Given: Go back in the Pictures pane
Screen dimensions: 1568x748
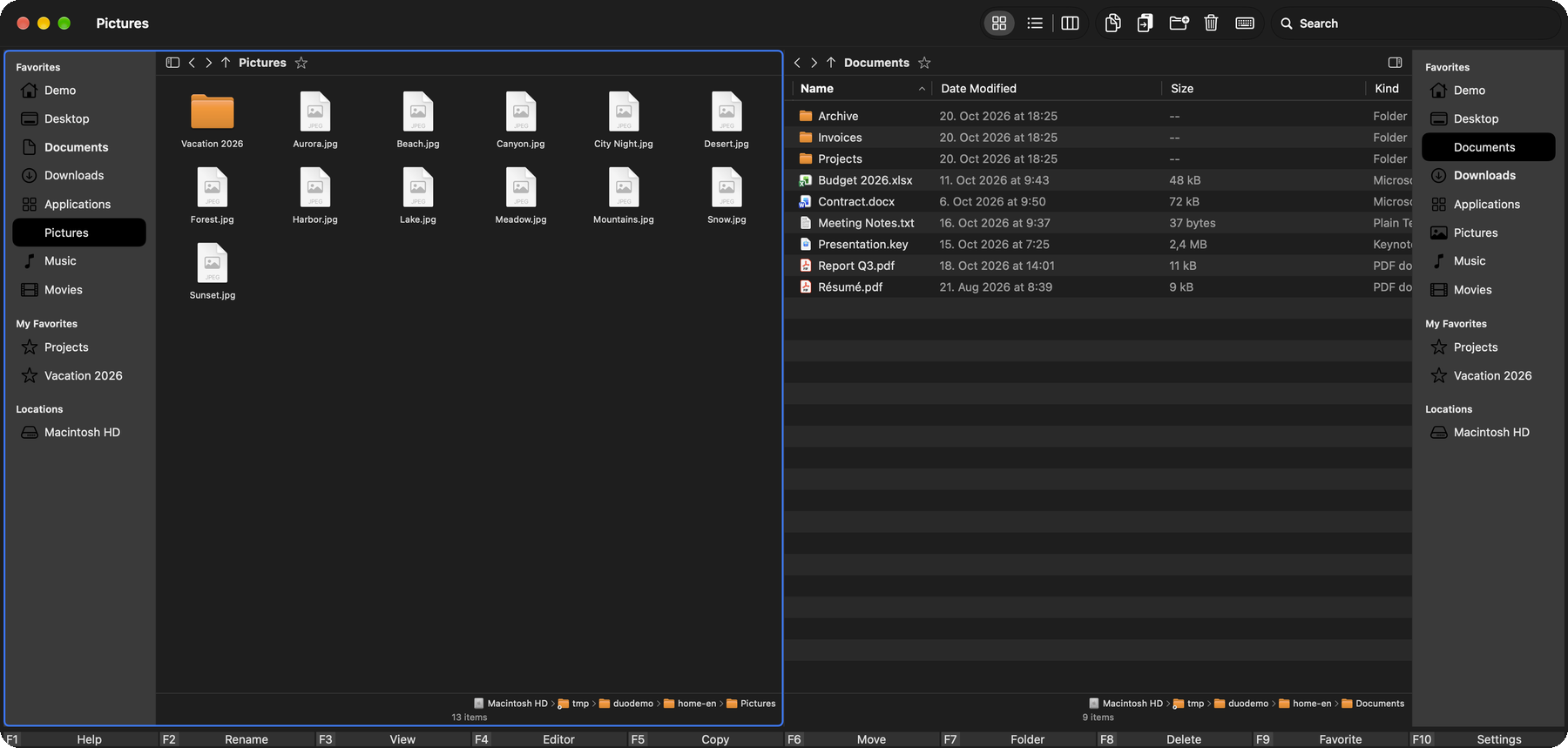Looking at the screenshot, I should tap(192, 63).
